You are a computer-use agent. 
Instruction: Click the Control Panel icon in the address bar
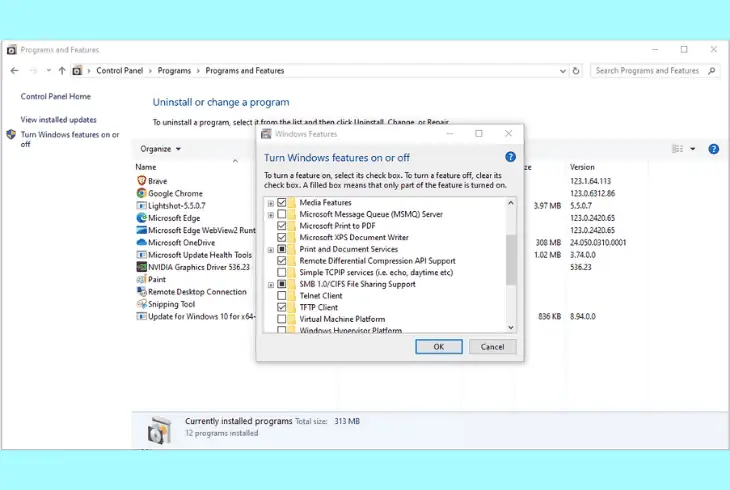77,71
